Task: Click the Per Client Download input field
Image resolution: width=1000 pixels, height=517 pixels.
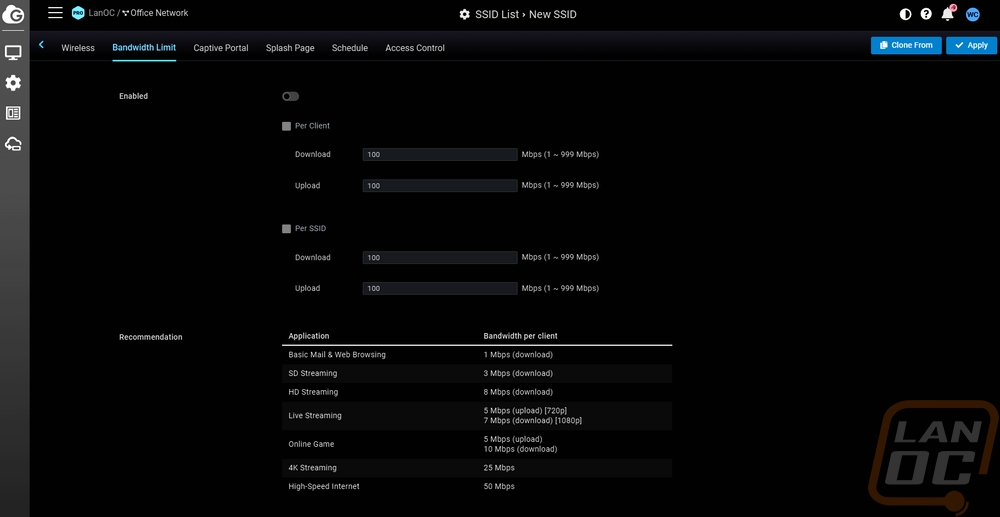Action: click(440, 155)
